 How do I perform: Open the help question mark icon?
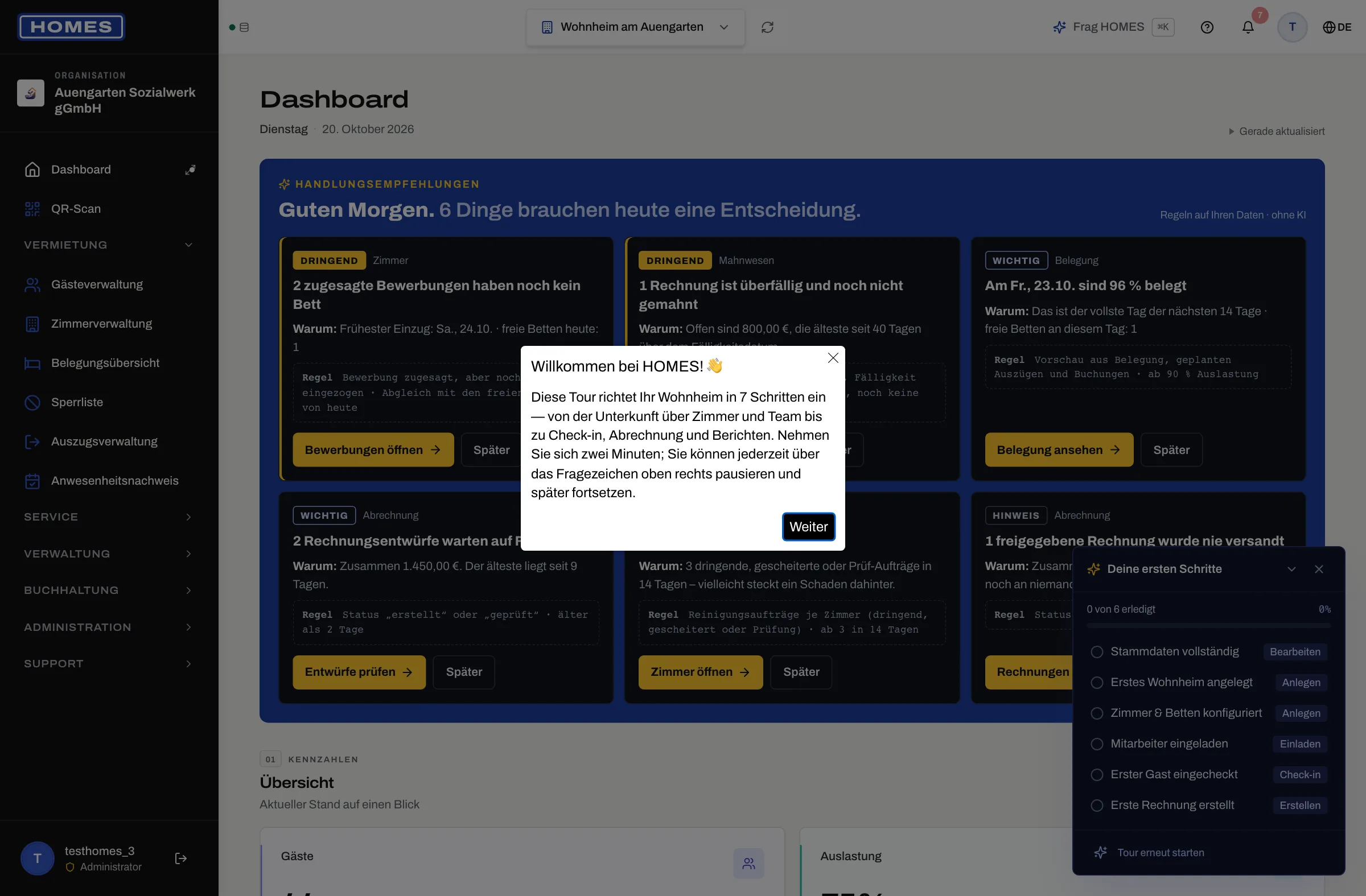[x=1207, y=27]
